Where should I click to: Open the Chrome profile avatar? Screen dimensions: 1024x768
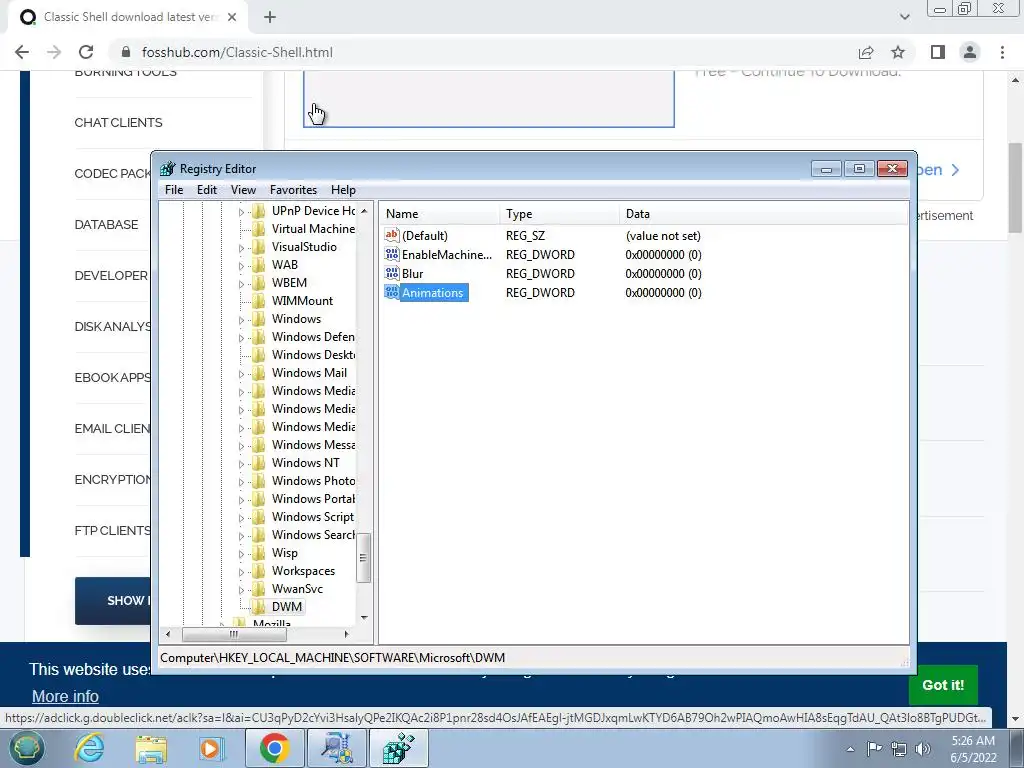pyautogui.click(x=970, y=52)
